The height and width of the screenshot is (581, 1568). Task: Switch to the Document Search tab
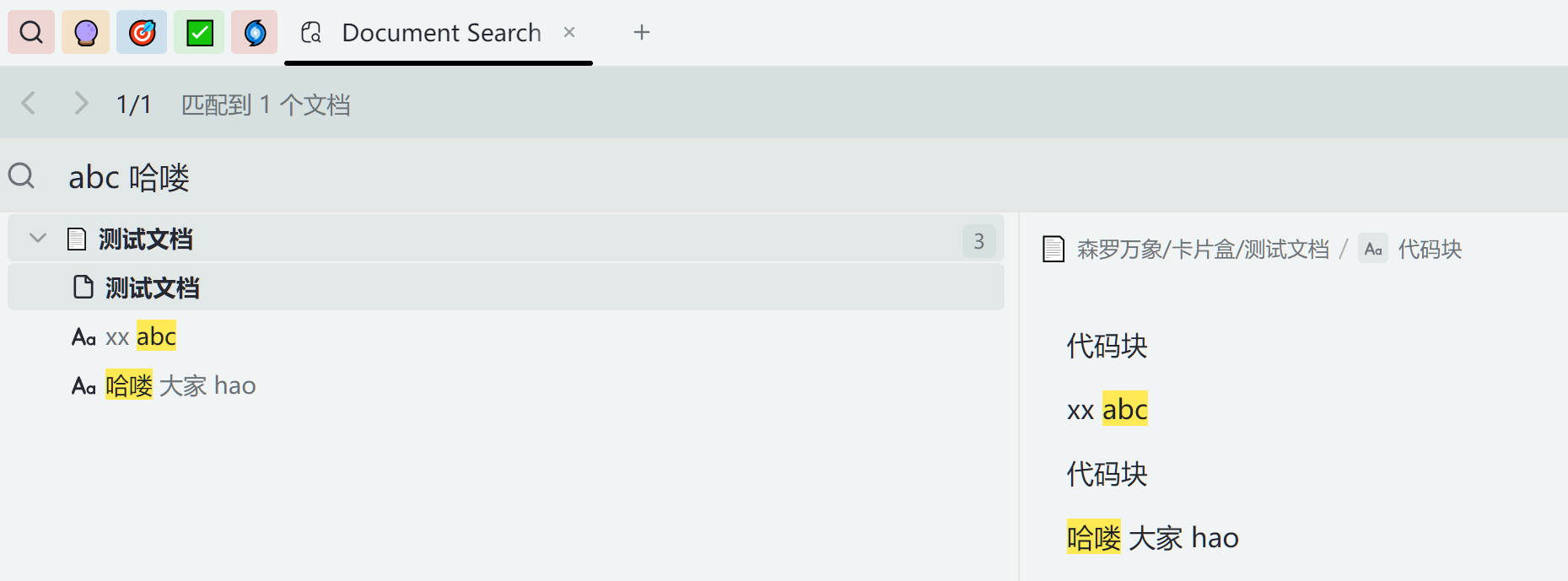pyautogui.click(x=441, y=33)
